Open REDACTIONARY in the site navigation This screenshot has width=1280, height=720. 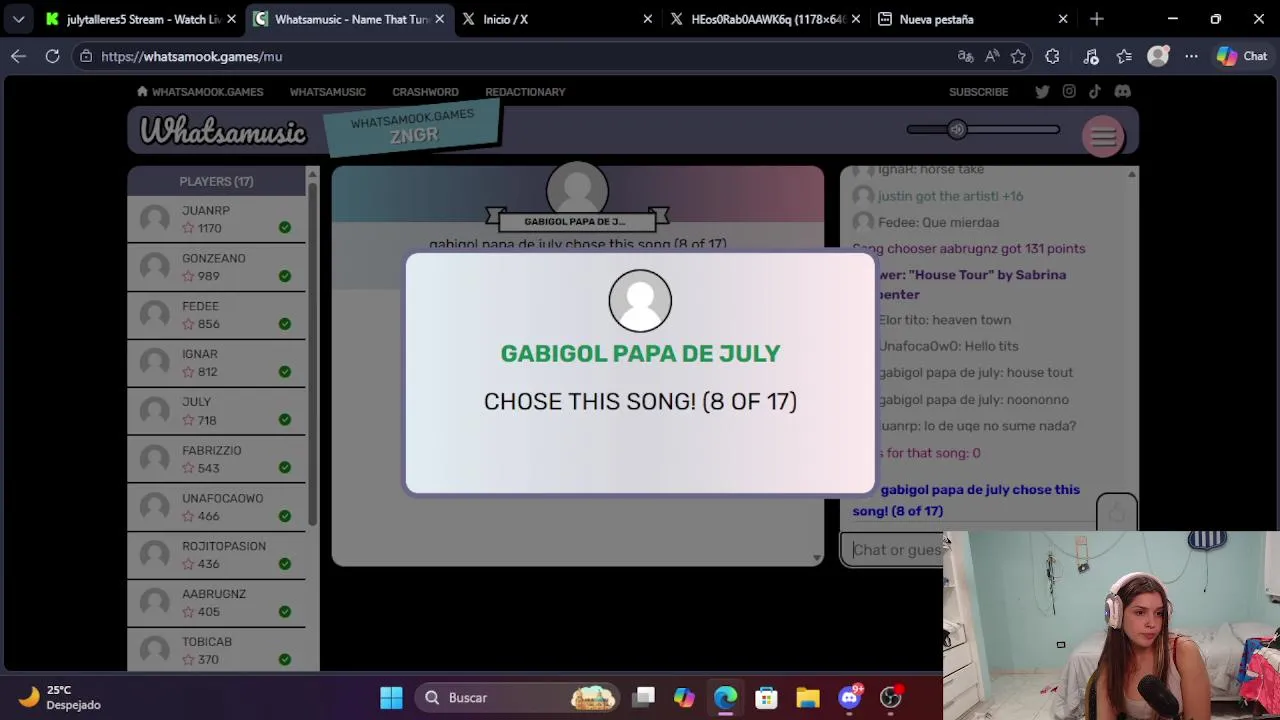pos(525,92)
